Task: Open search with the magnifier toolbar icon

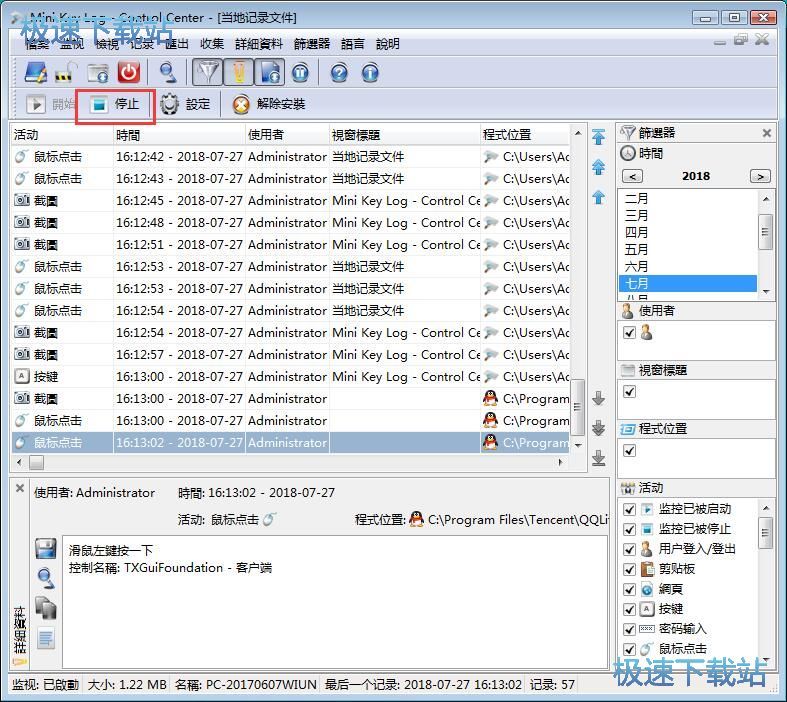Action: point(167,73)
